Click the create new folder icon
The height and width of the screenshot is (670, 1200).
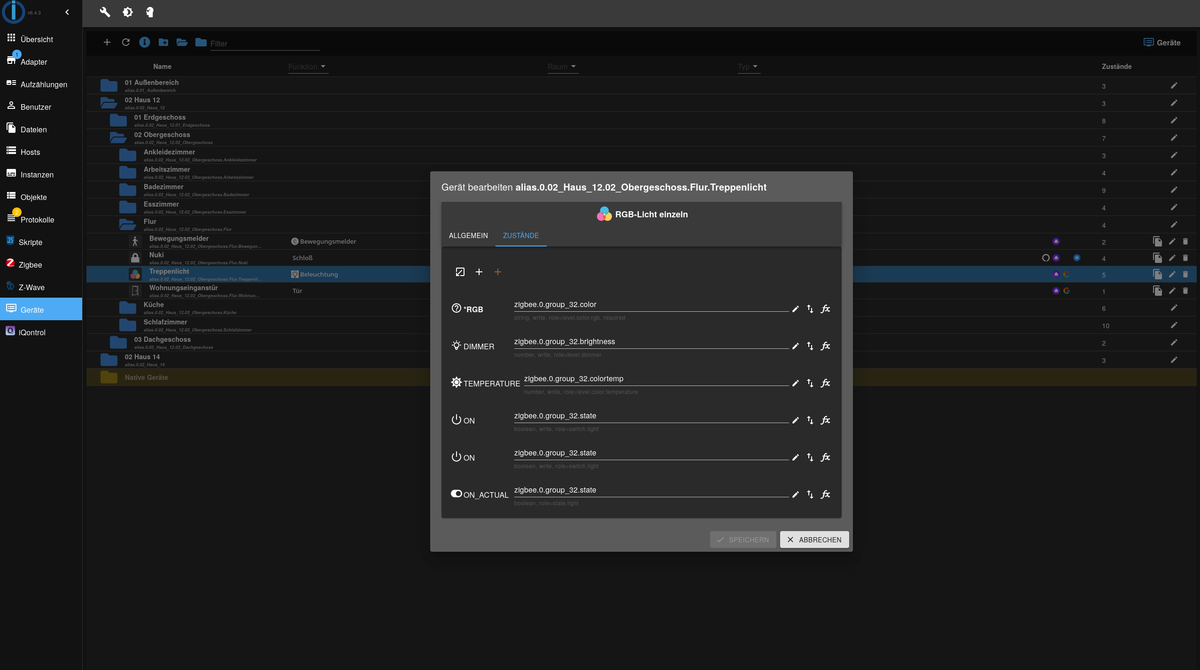(x=163, y=42)
